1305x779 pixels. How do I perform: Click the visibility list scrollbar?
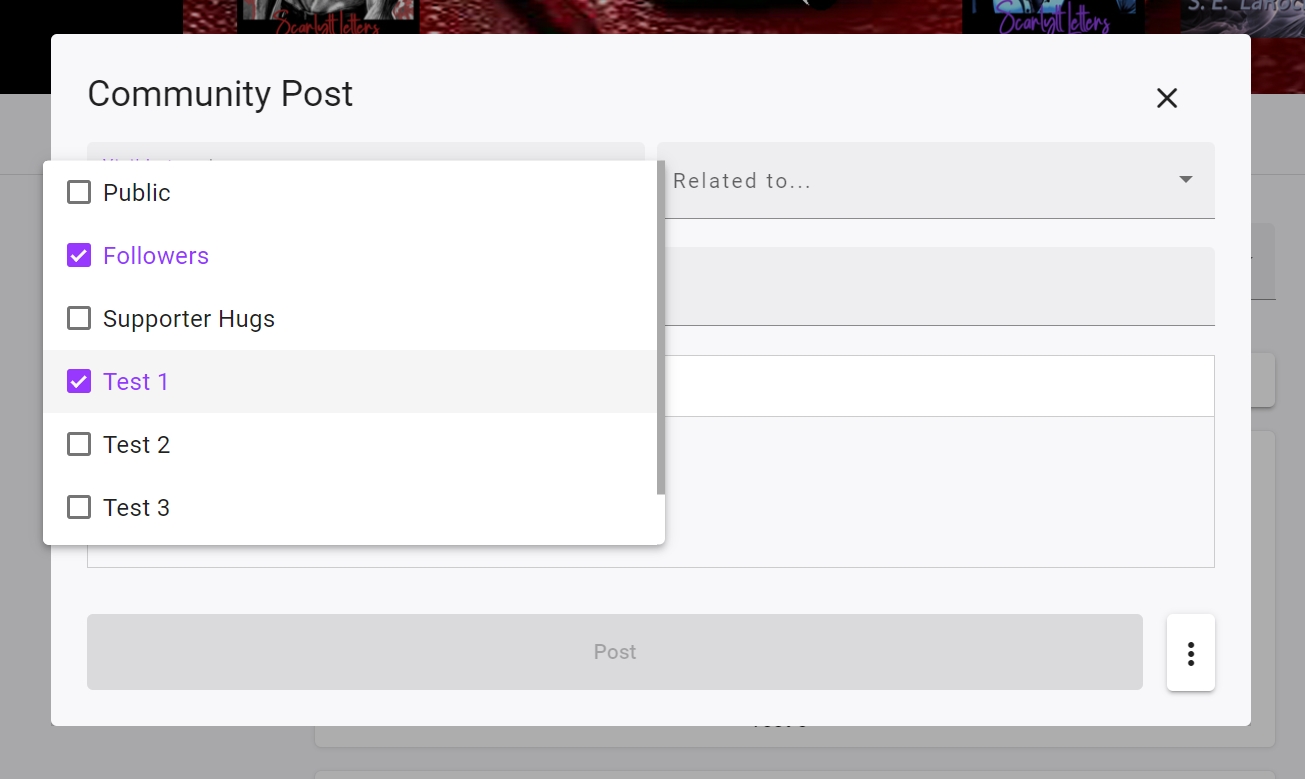661,327
